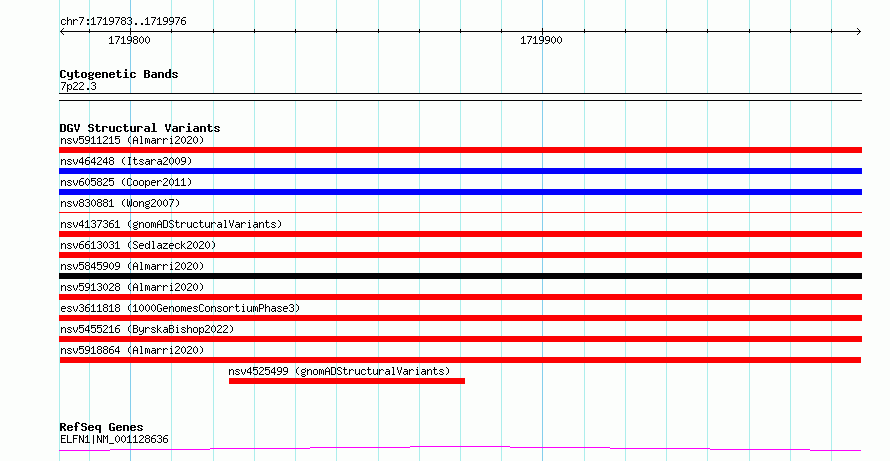Select variant label nsv5455216 (ByrskaBishop2022)
Image resolution: width=890 pixels, height=461 pixels.
coord(147,329)
